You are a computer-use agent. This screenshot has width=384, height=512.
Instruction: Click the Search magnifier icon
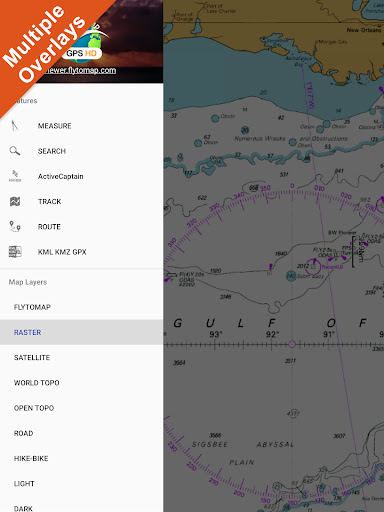pyautogui.click(x=15, y=151)
